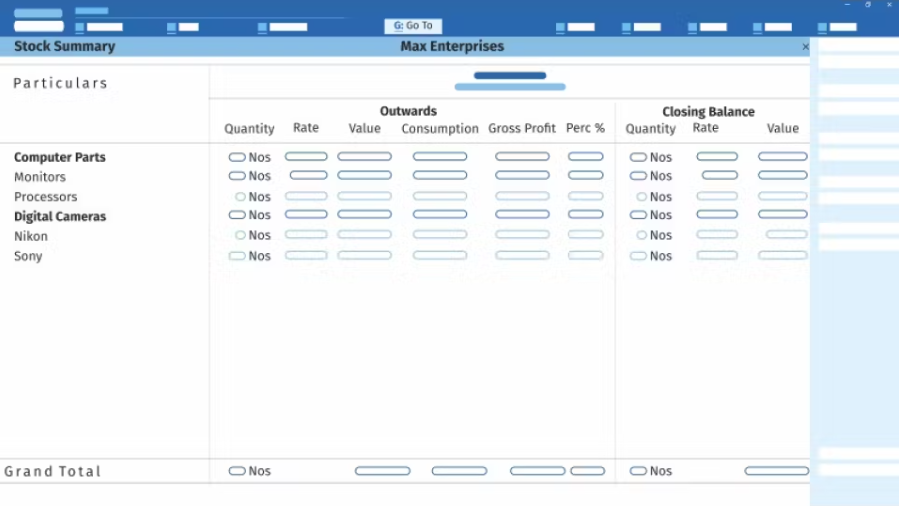Click Computer Parts Closing Balance quantity Nos cell
The image size is (899, 506).
tap(651, 157)
